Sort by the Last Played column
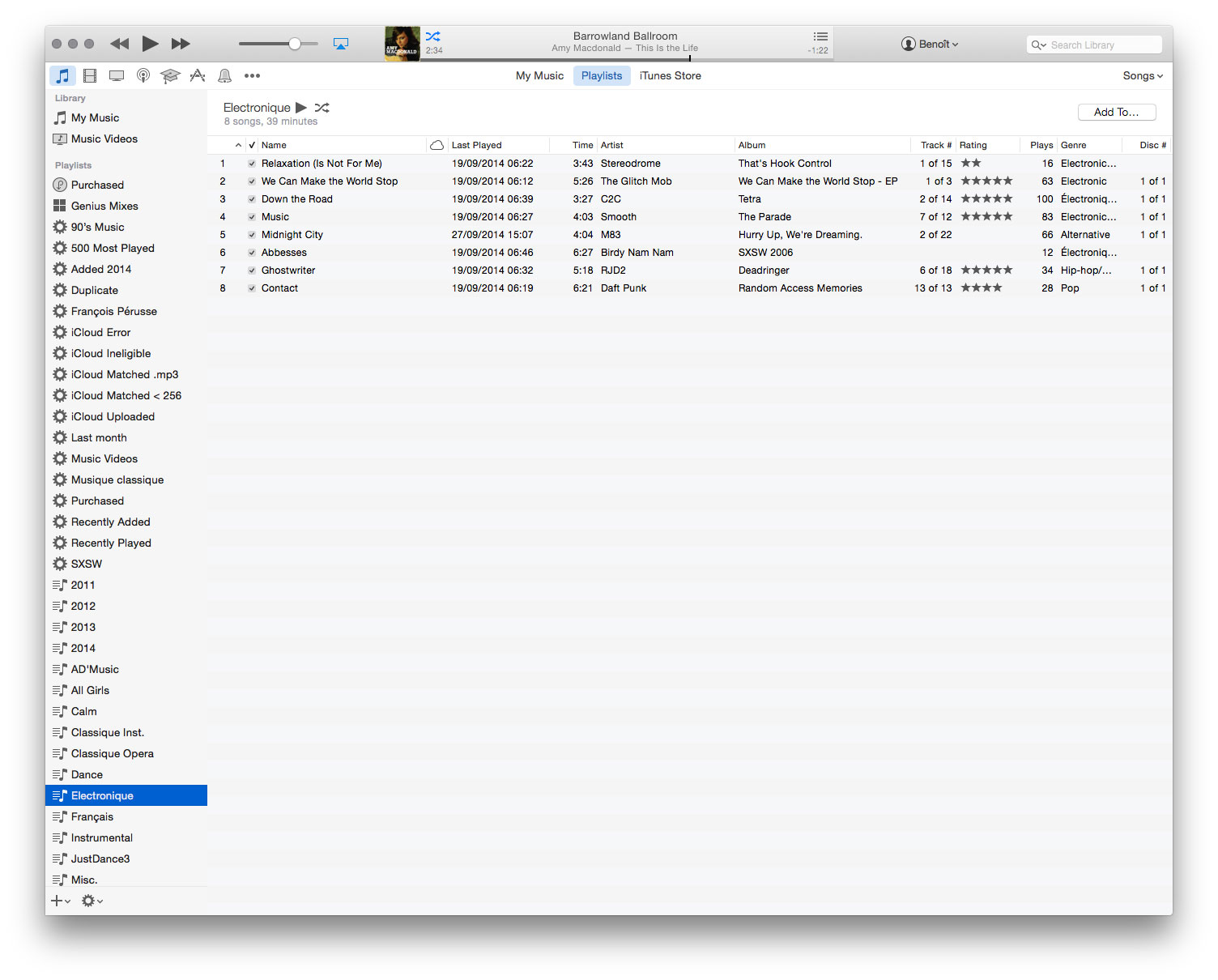 pyautogui.click(x=498, y=145)
